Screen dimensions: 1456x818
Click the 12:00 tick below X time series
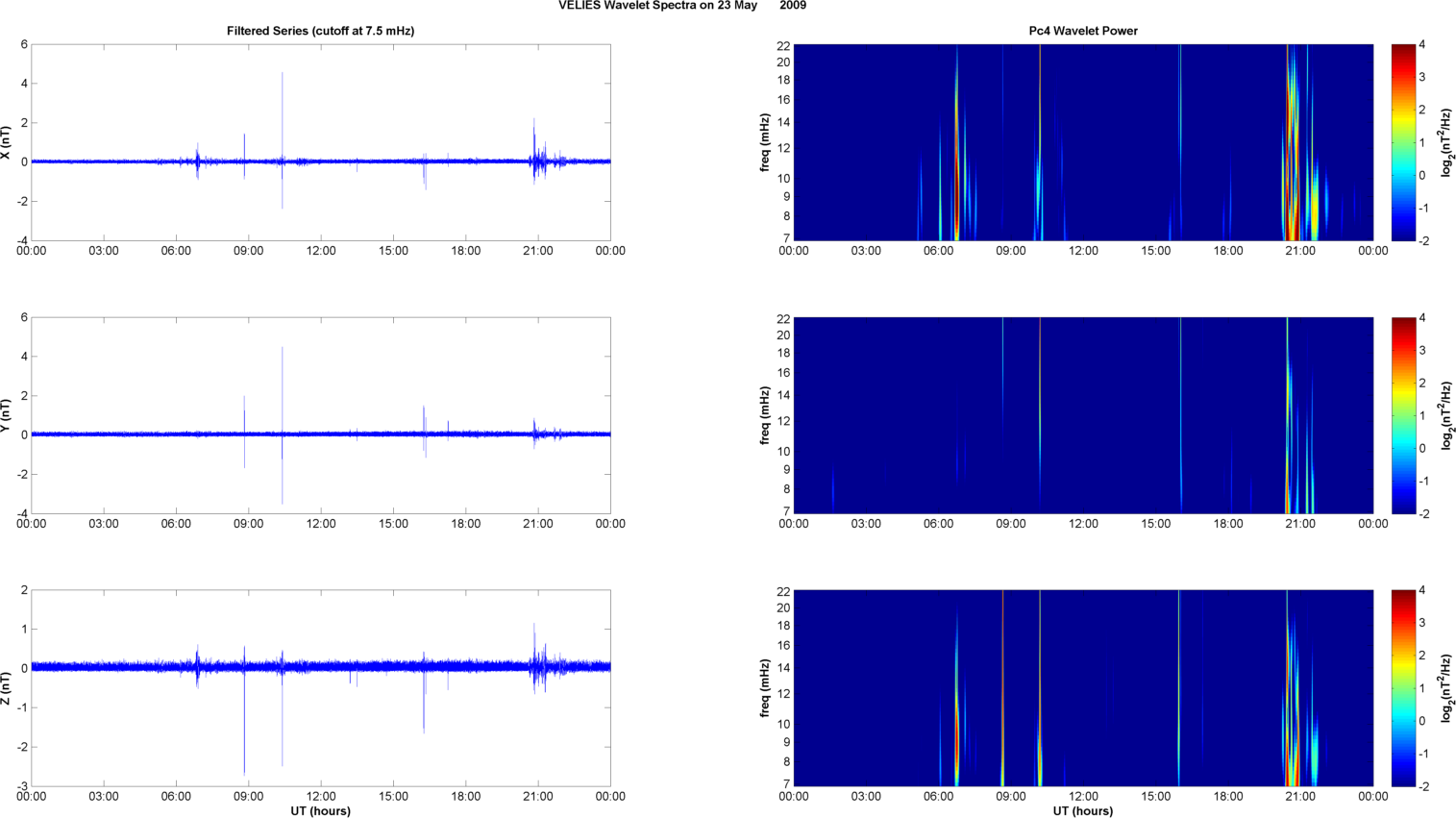(321, 251)
